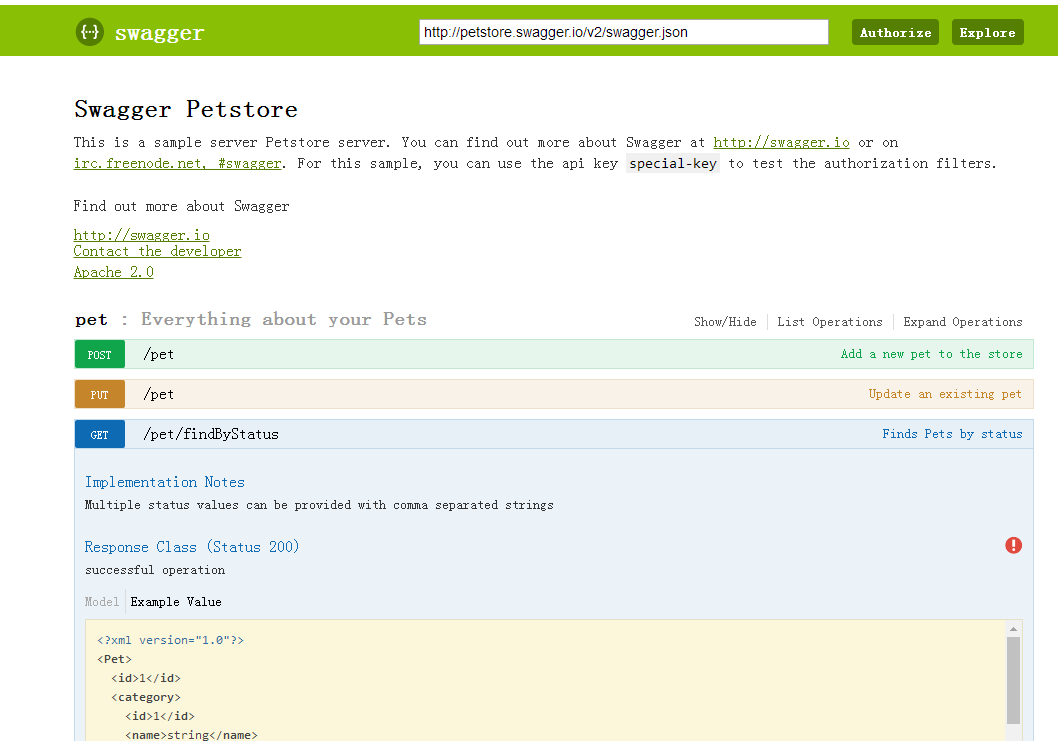Screen dimensions: 1058x741
Task: Focus the swagger.json URL input field
Action: point(623,32)
